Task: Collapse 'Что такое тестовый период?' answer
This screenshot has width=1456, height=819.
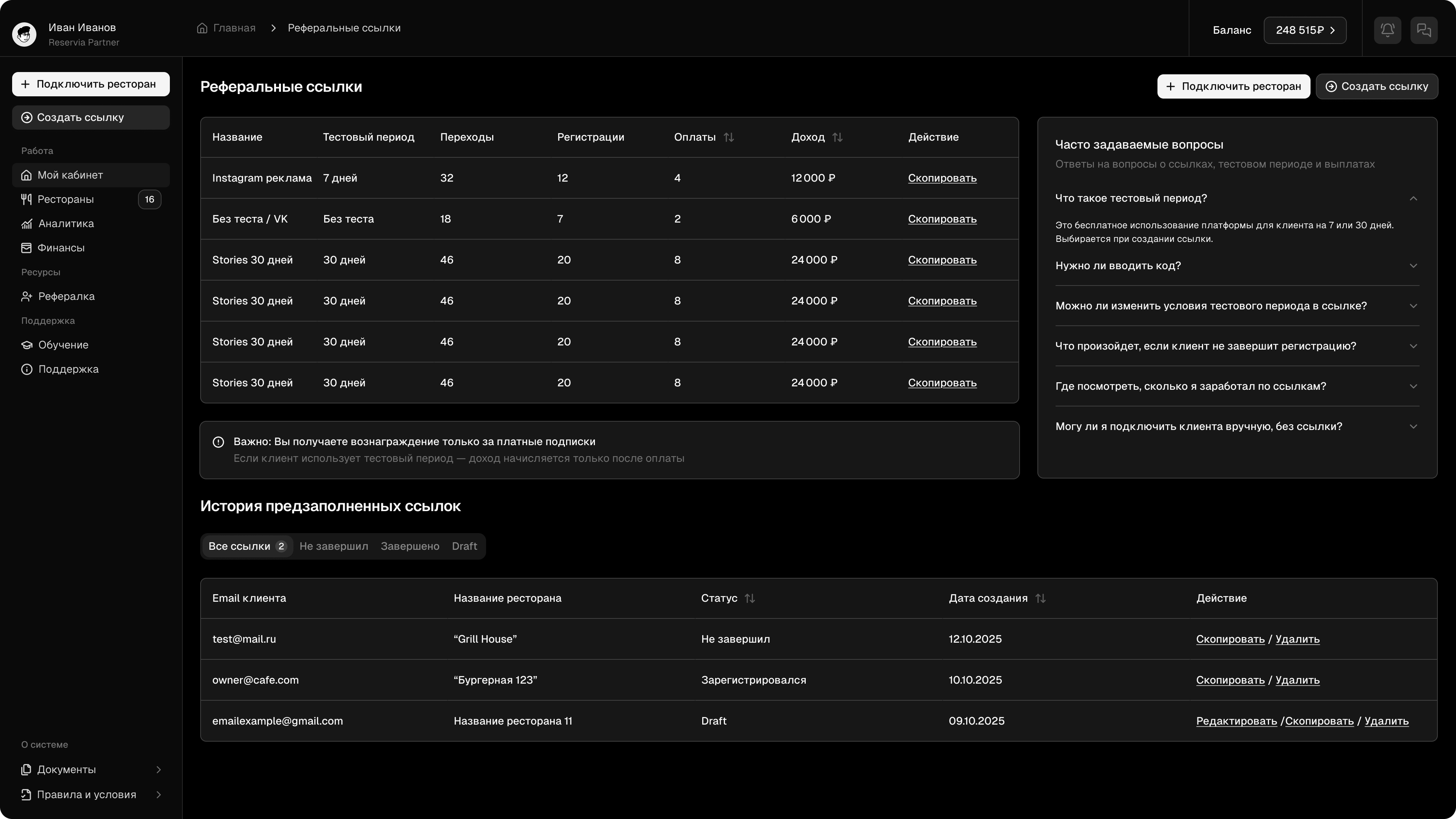Action: [1413, 198]
